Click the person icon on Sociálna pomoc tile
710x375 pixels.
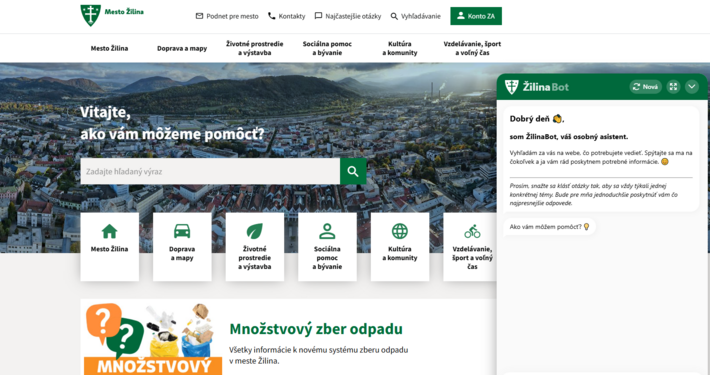pos(327,231)
